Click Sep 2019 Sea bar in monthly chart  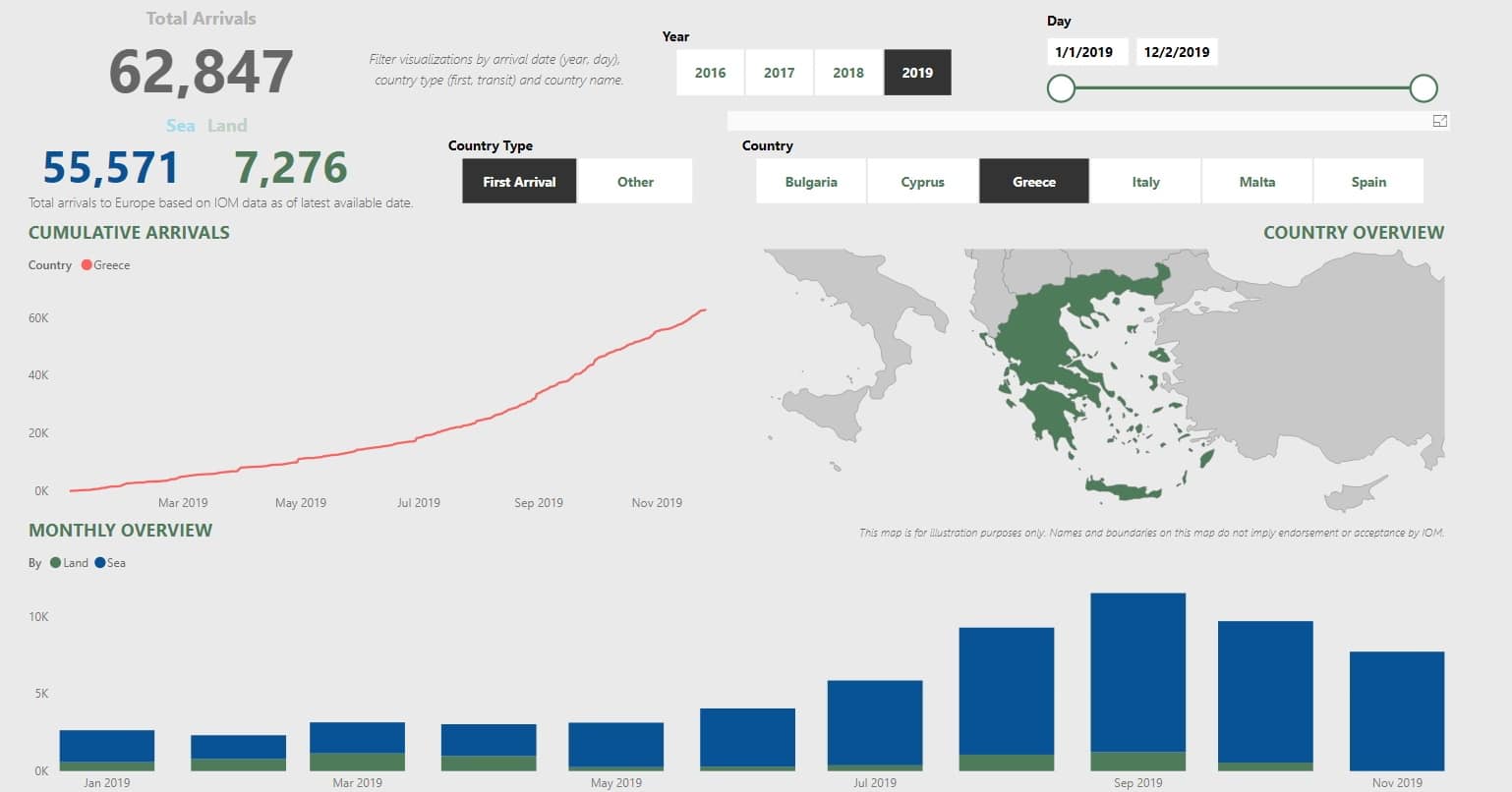(1138, 673)
